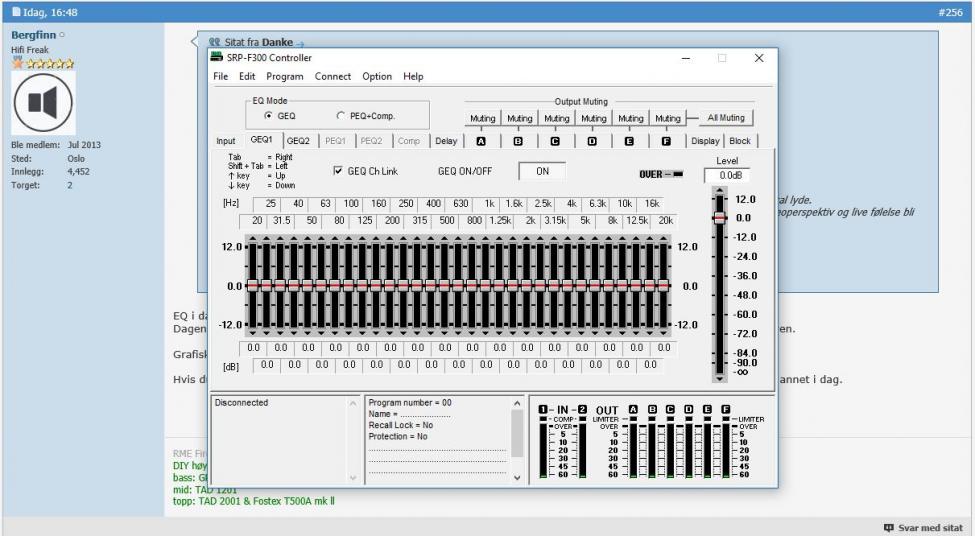Open output channel D tab
This screenshot has width=975, height=536.
[x=592, y=141]
